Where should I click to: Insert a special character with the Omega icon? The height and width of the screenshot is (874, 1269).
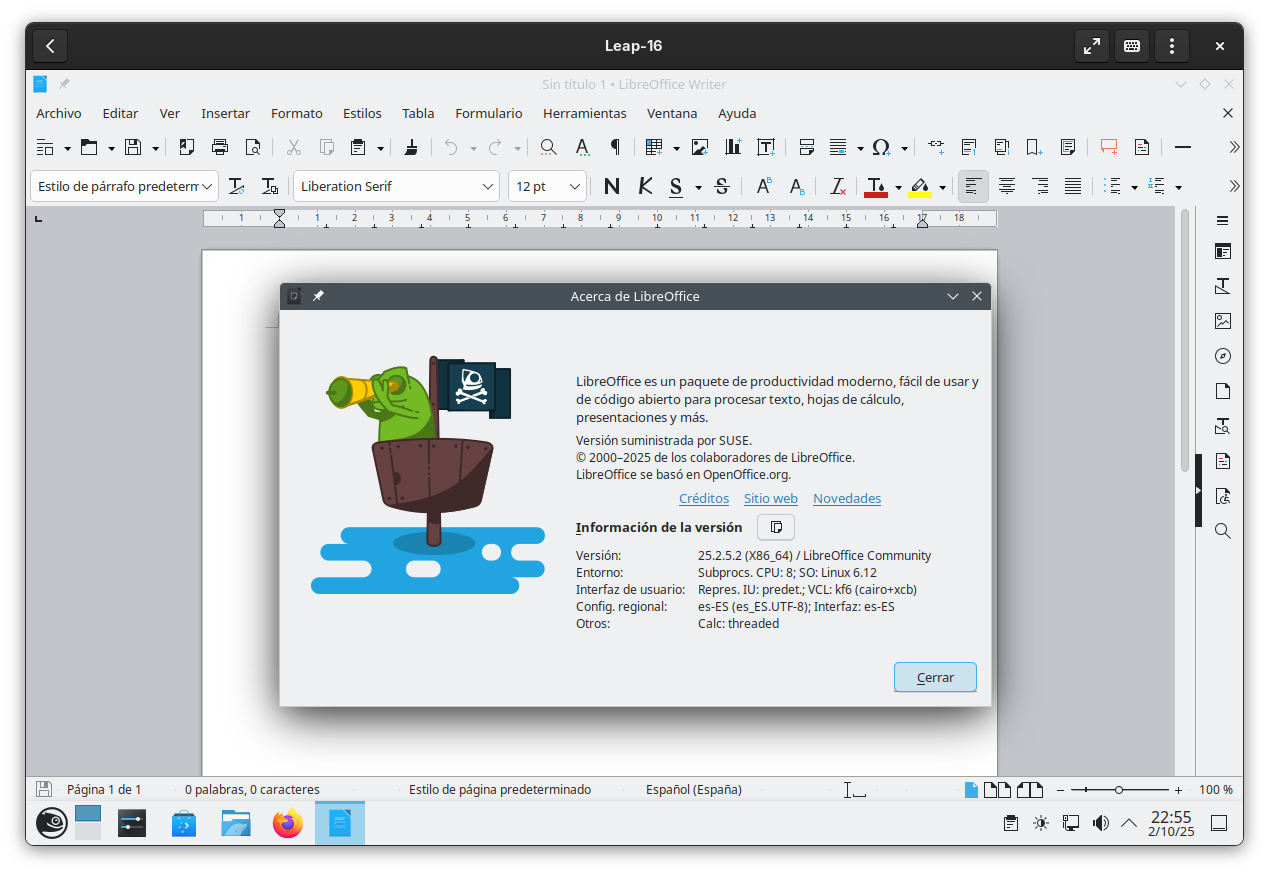pos(880,147)
